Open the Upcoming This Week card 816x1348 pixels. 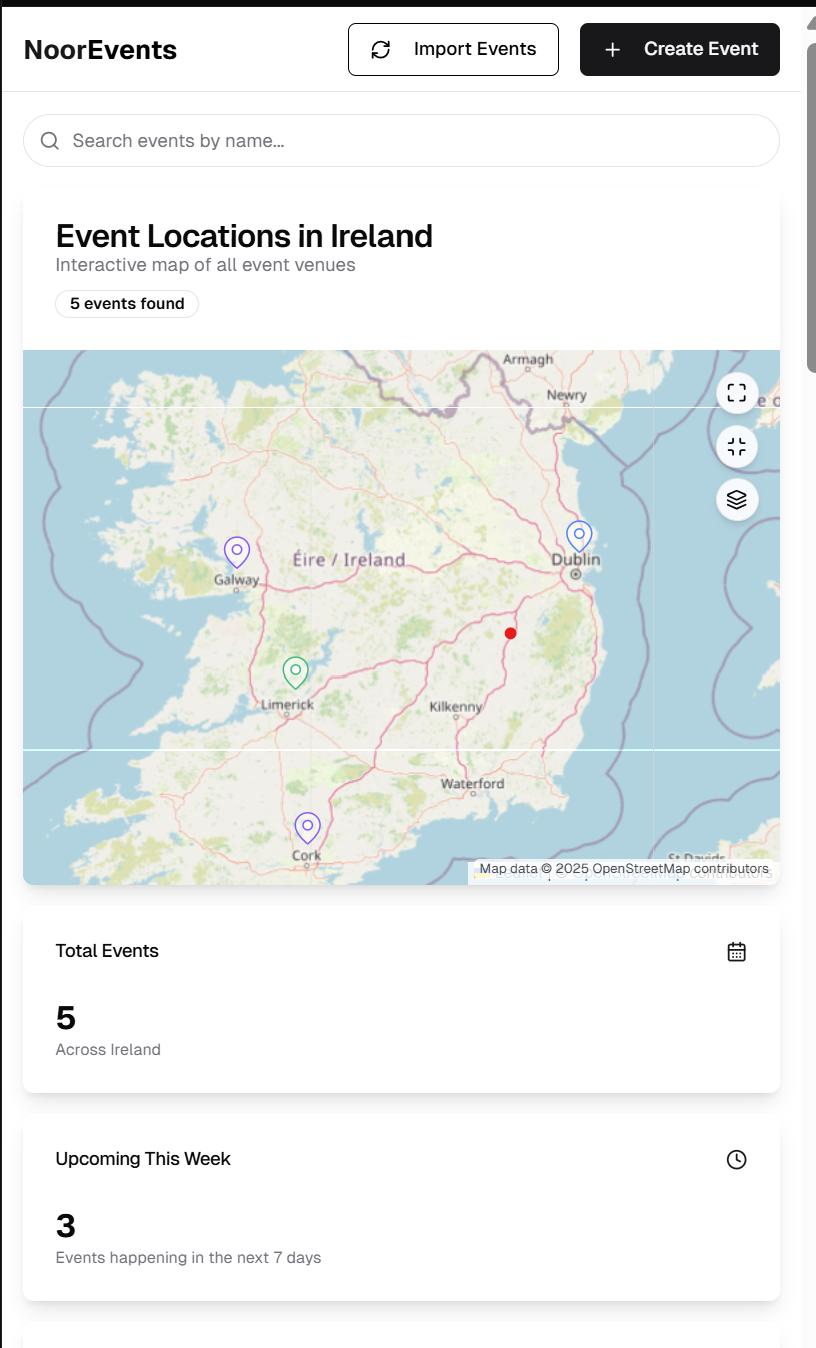click(x=401, y=1207)
